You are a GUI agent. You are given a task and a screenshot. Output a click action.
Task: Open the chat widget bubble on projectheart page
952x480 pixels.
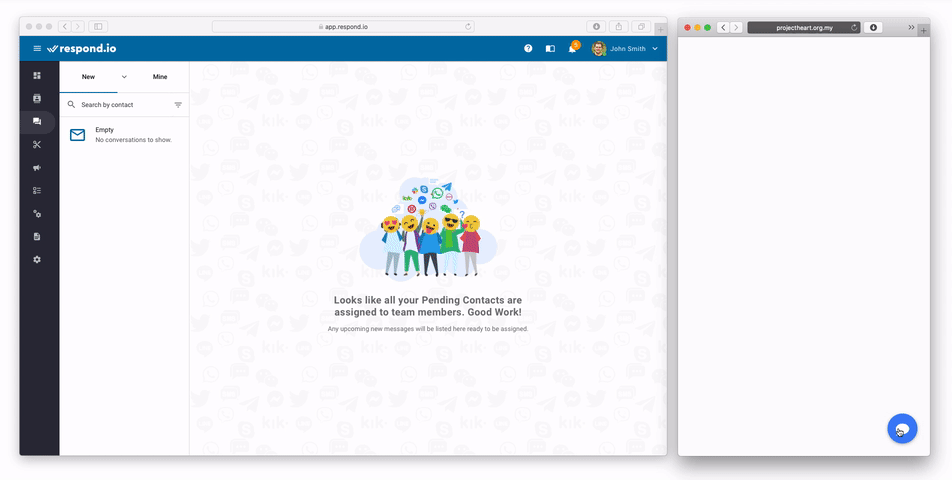902,429
